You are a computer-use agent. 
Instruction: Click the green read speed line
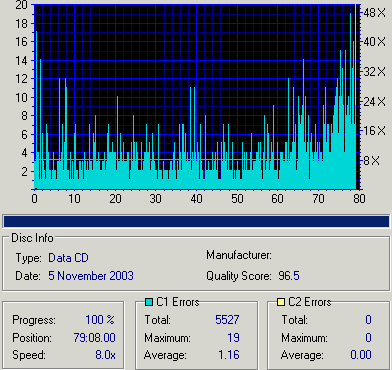point(193,160)
